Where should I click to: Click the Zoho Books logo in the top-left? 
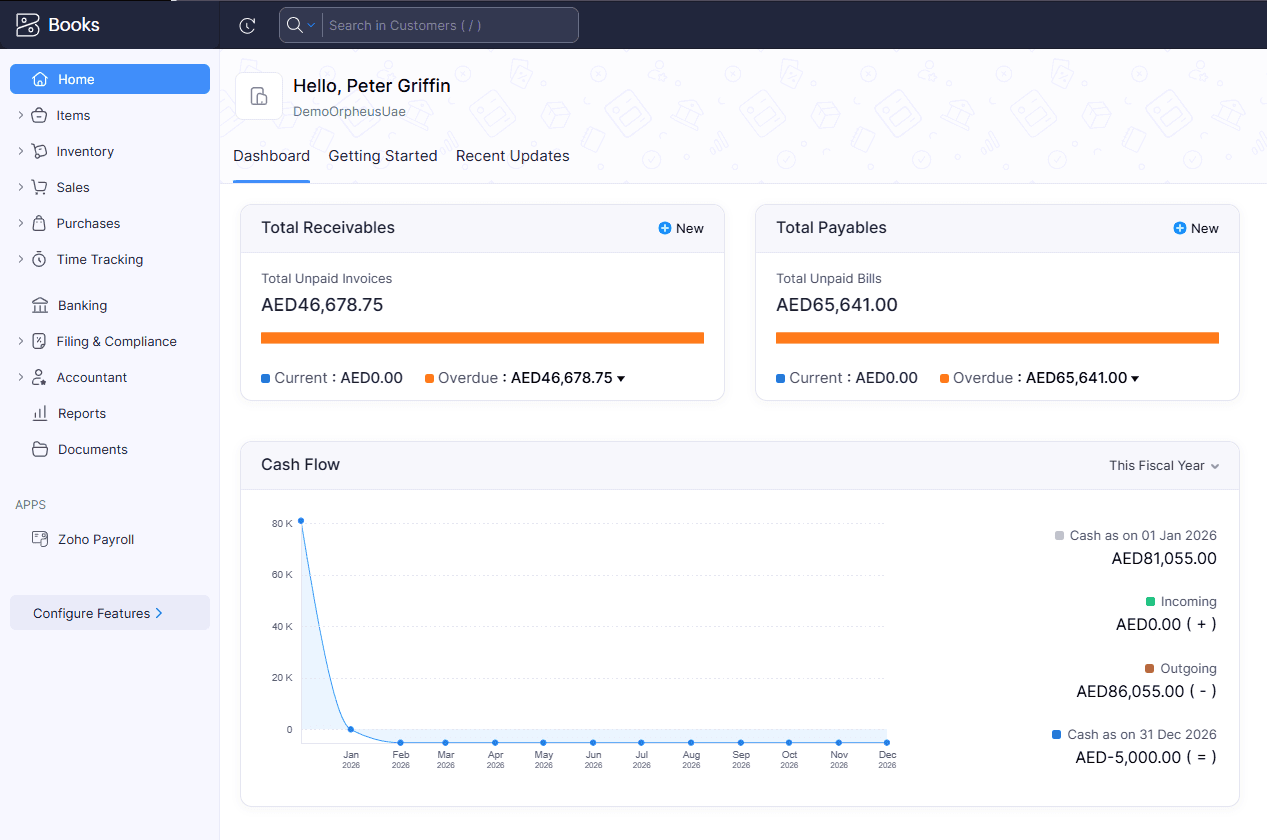click(27, 24)
